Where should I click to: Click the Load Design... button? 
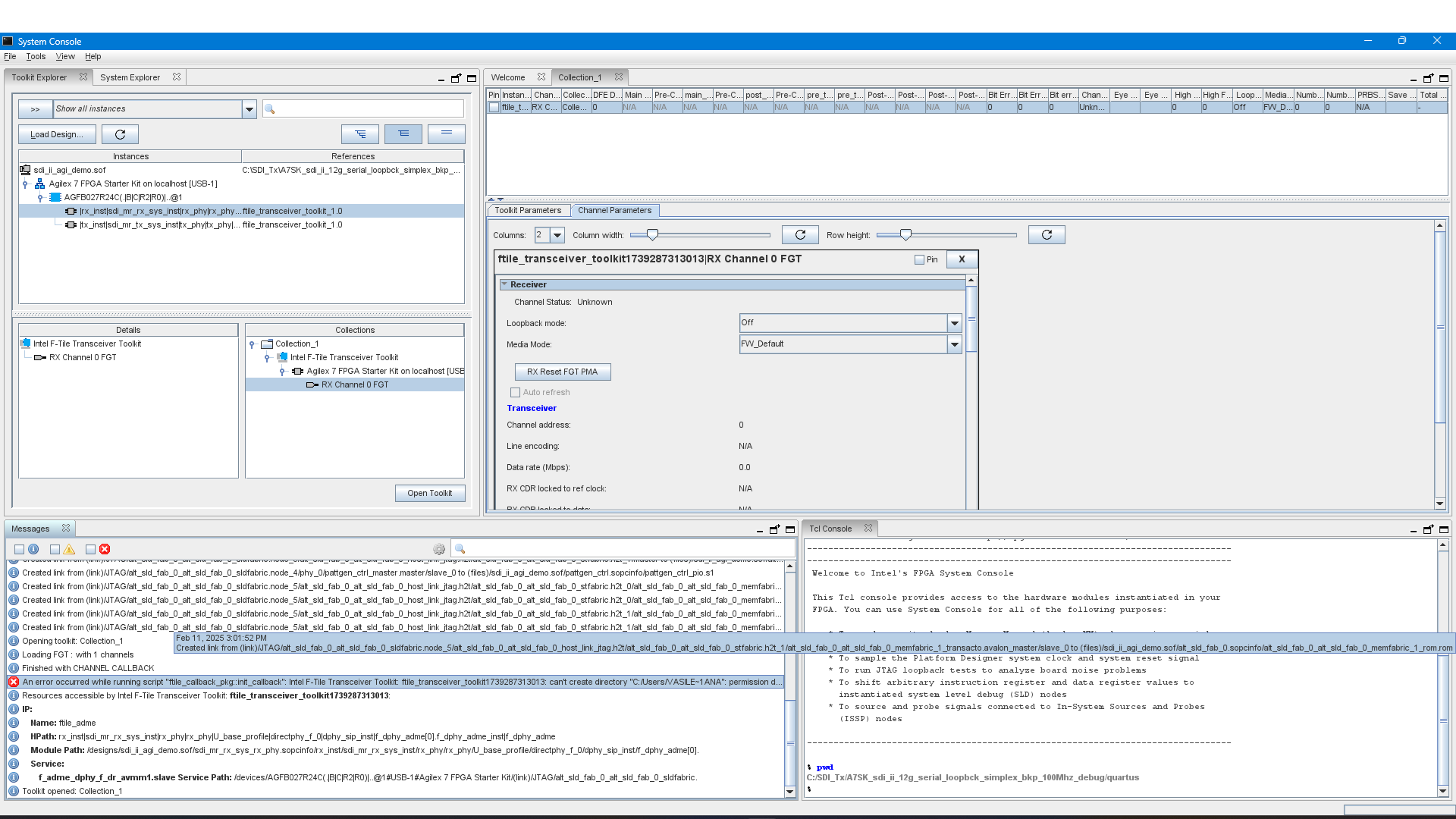(57, 134)
